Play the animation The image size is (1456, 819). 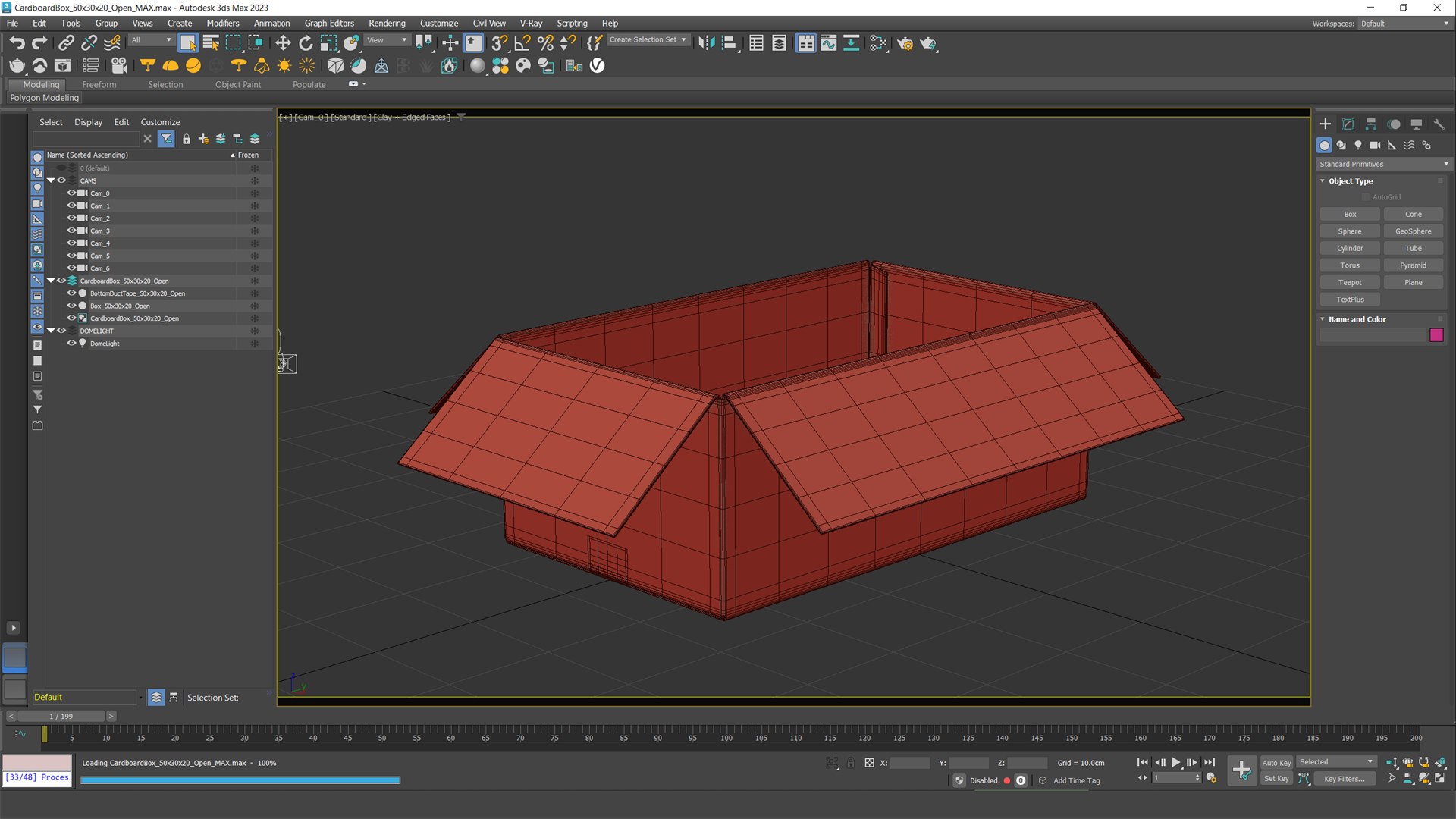tap(1175, 762)
